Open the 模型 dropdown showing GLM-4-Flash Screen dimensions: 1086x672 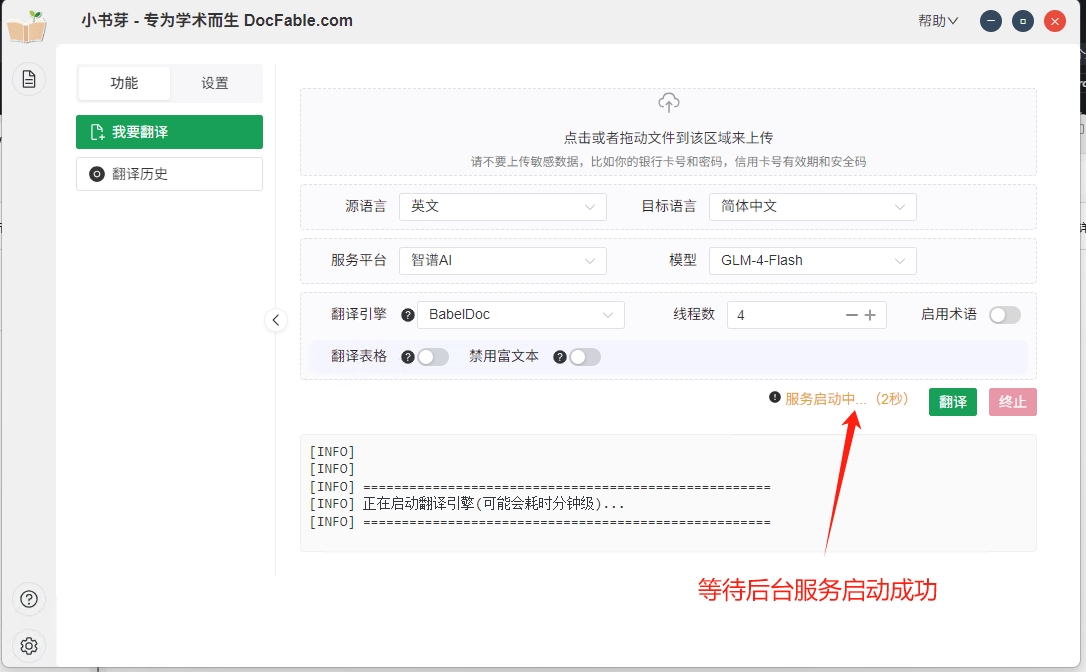click(812, 261)
